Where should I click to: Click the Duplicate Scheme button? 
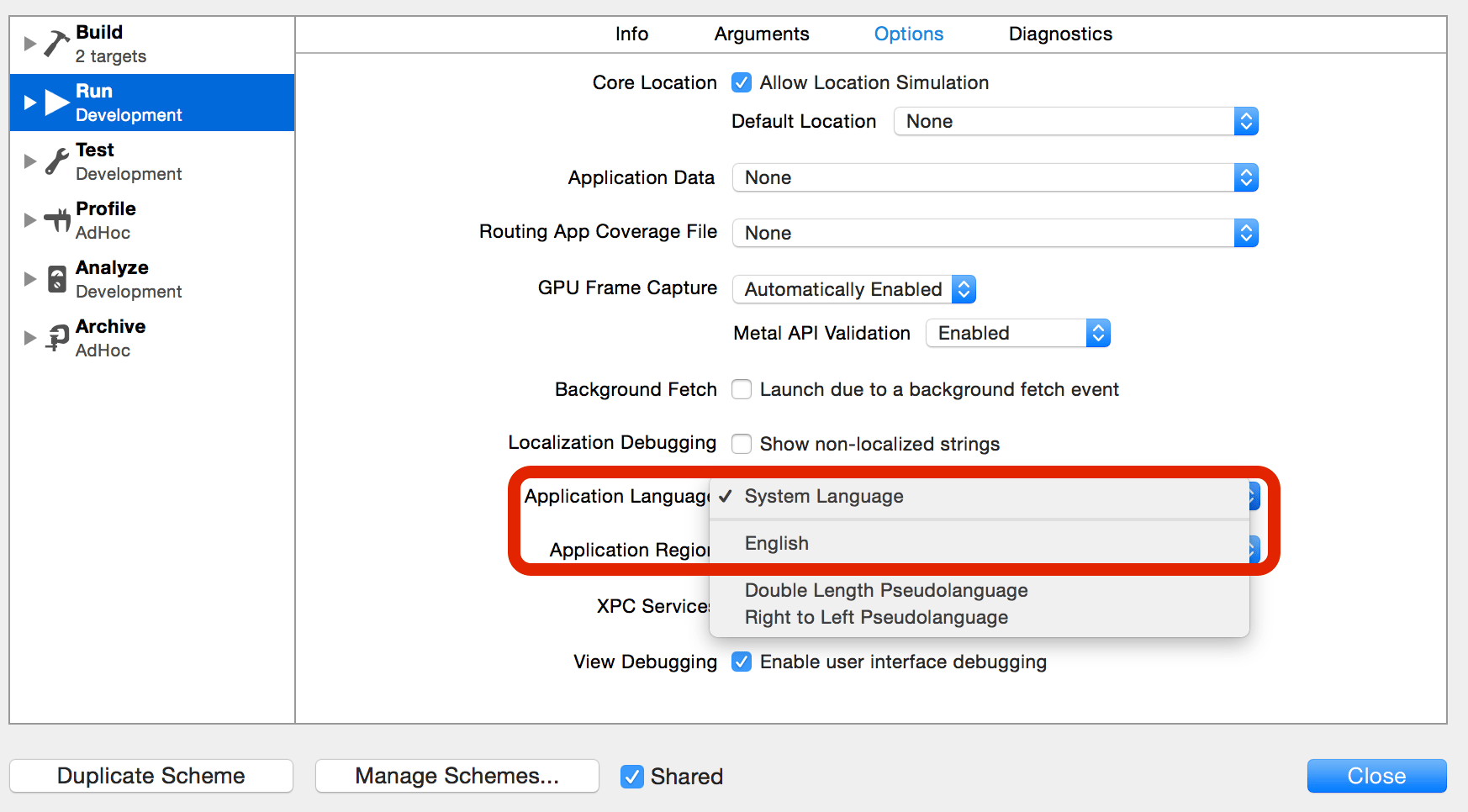(x=150, y=776)
